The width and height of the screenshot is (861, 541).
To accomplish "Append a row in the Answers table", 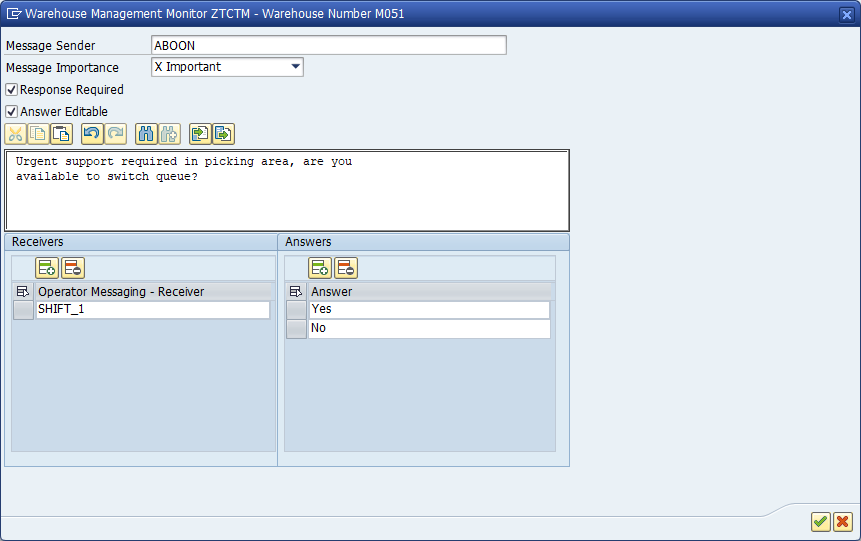I will (x=320, y=268).
